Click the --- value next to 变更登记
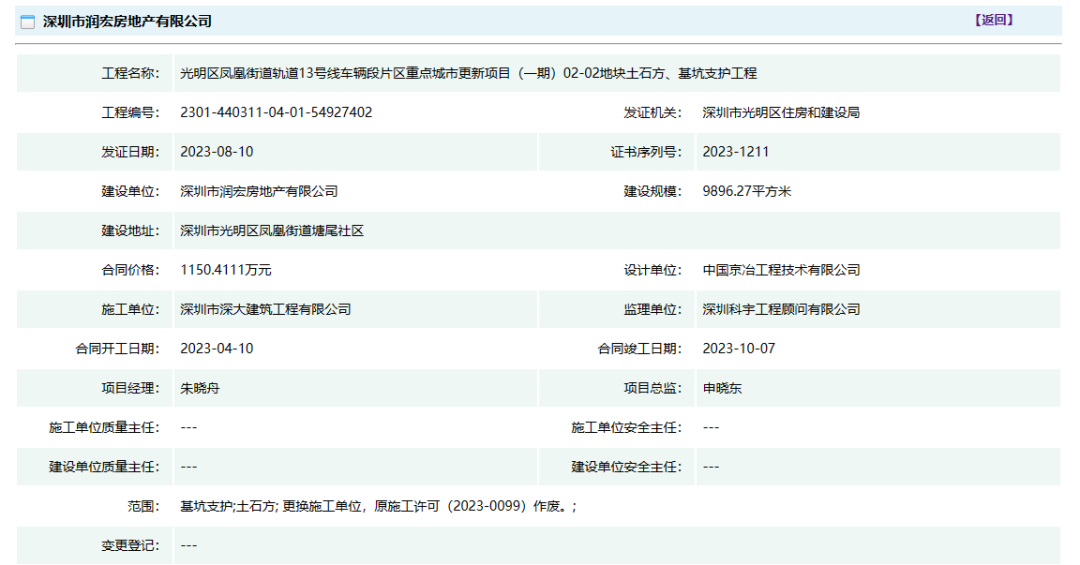Image resolution: width=1080 pixels, height=565 pixels. click(189, 545)
